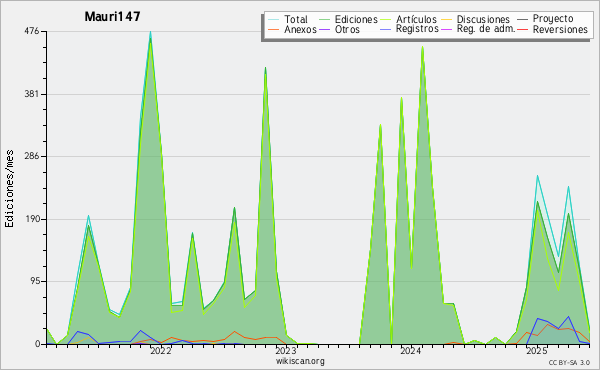Image resolution: width=600 pixels, height=370 pixels.
Task: Click the 2024 x-axis label
Action: (411, 351)
